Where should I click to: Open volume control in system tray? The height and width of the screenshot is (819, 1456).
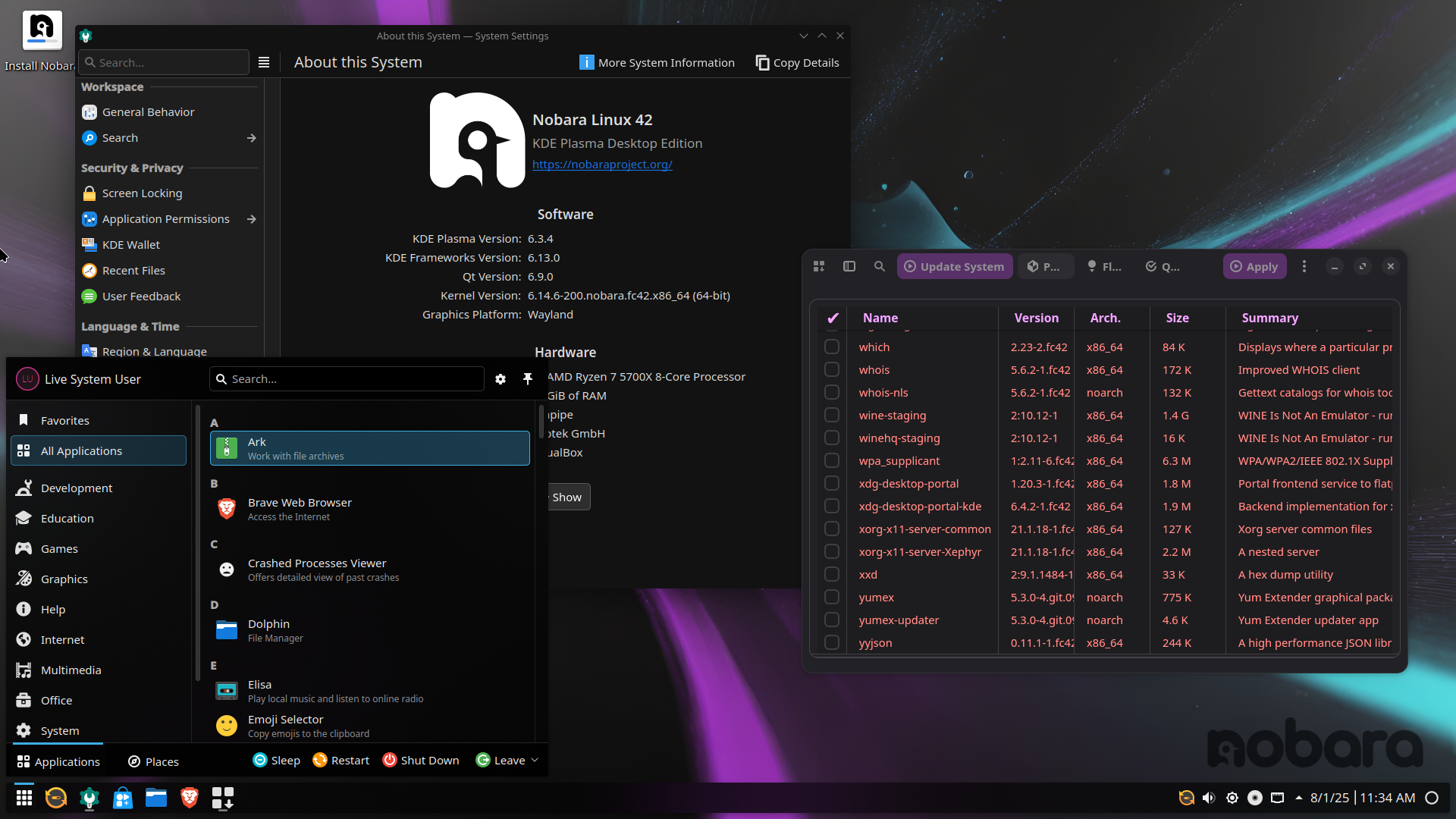pyautogui.click(x=1209, y=798)
